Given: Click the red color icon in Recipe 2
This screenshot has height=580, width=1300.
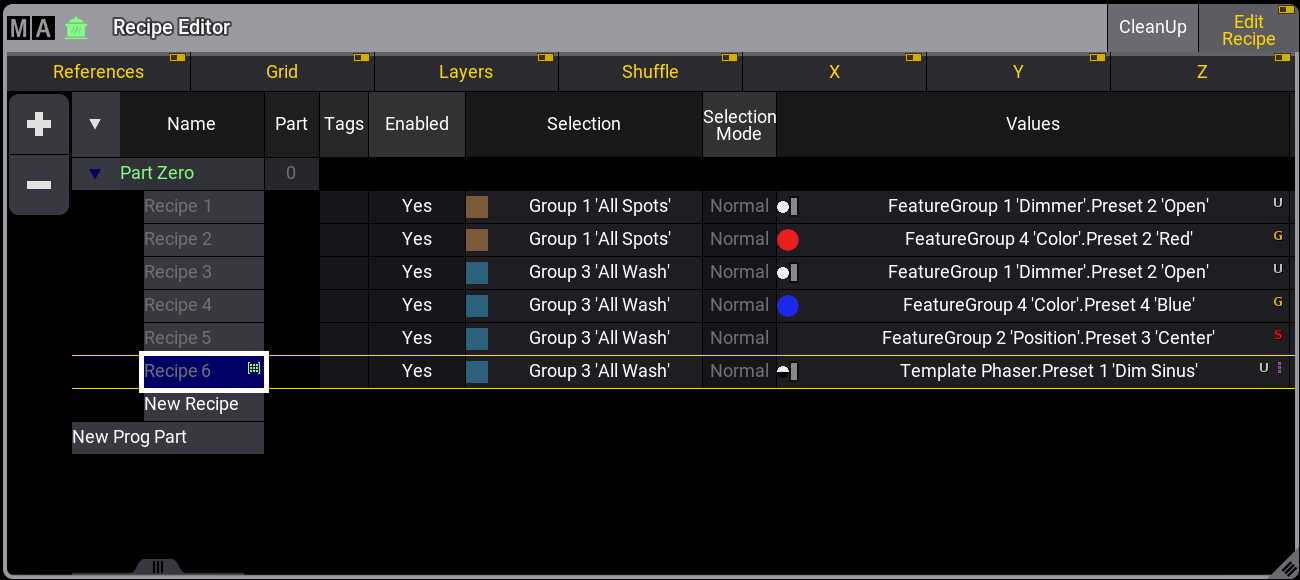Looking at the screenshot, I should pos(788,239).
